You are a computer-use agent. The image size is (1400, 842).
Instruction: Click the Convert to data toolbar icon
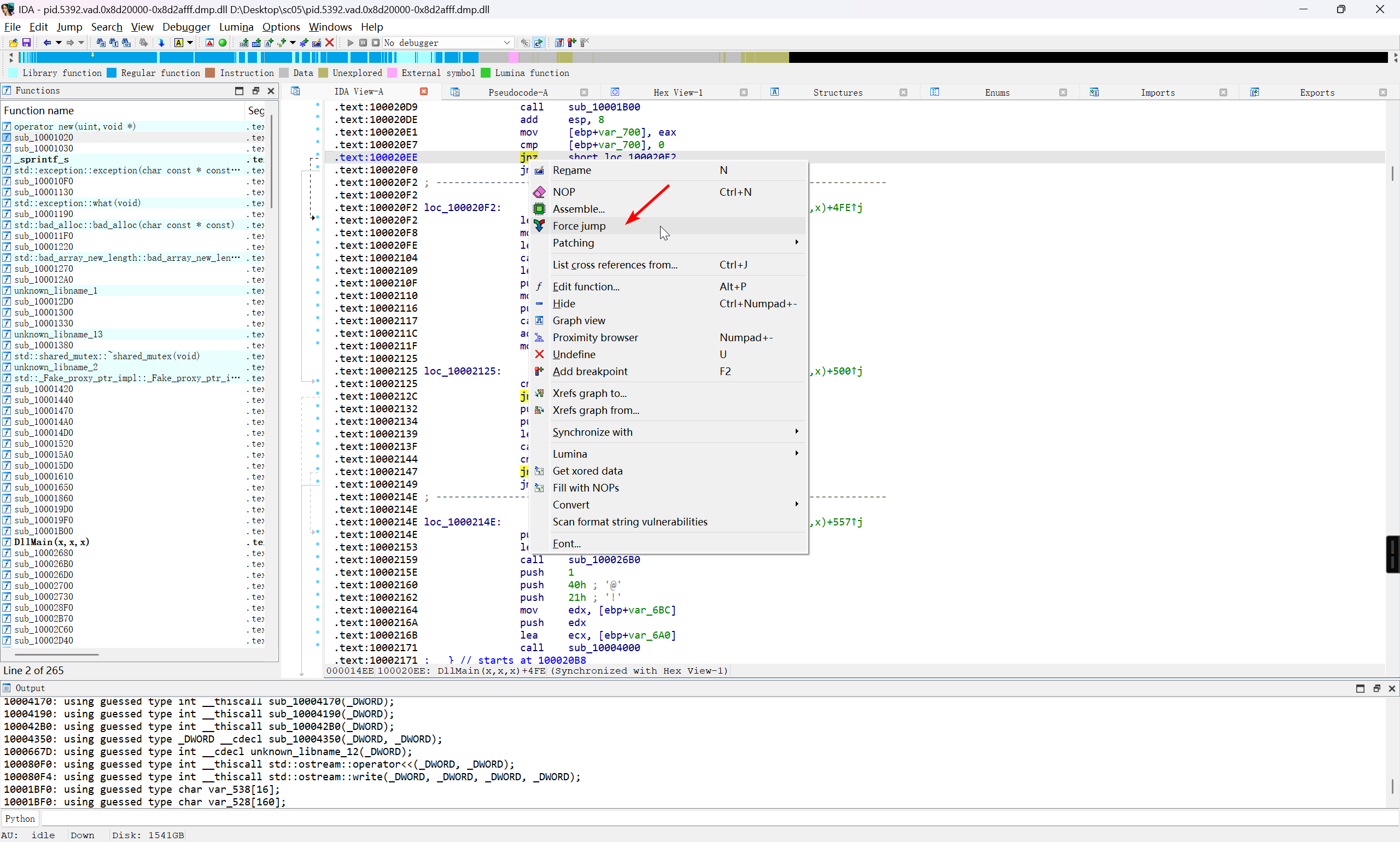(256, 43)
